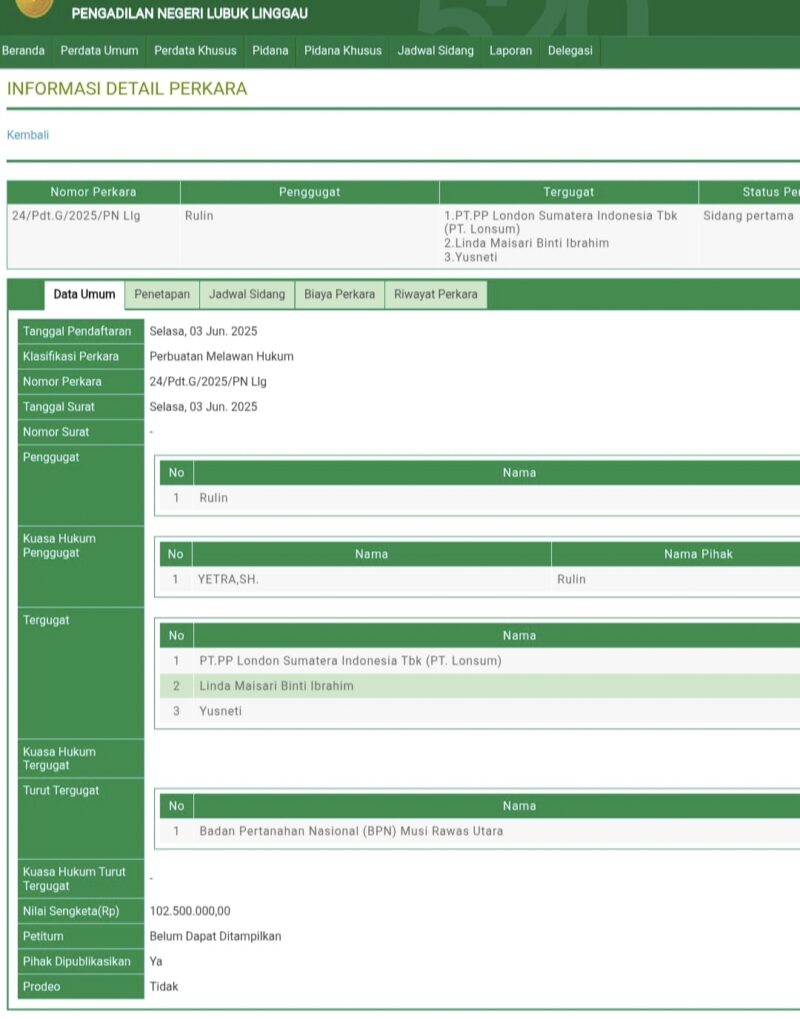The image size is (800, 1019).
Task: Select the highlighted Linda Maisari Binti Ibrahim row
Action: coord(276,686)
